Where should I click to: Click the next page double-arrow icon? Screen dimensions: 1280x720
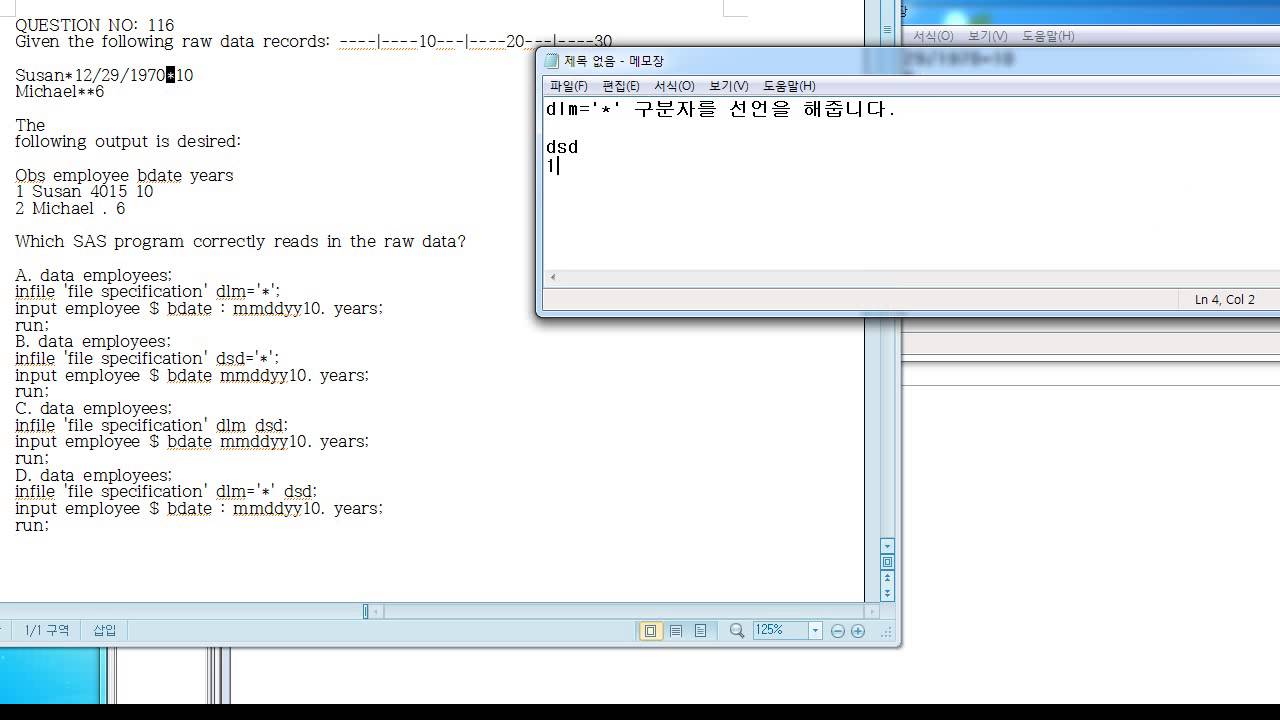(x=887, y=593)
